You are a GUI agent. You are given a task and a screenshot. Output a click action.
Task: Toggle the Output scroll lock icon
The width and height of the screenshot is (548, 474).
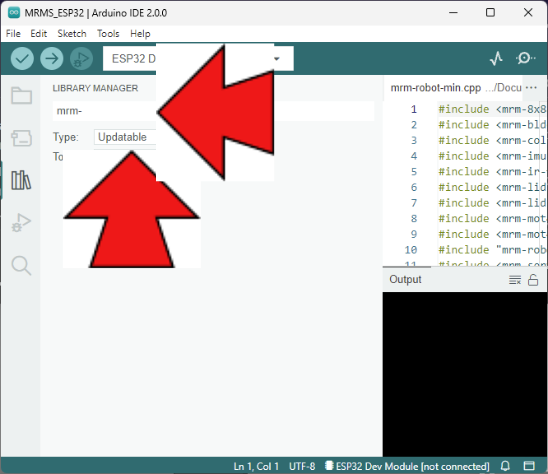click(533, 280)
